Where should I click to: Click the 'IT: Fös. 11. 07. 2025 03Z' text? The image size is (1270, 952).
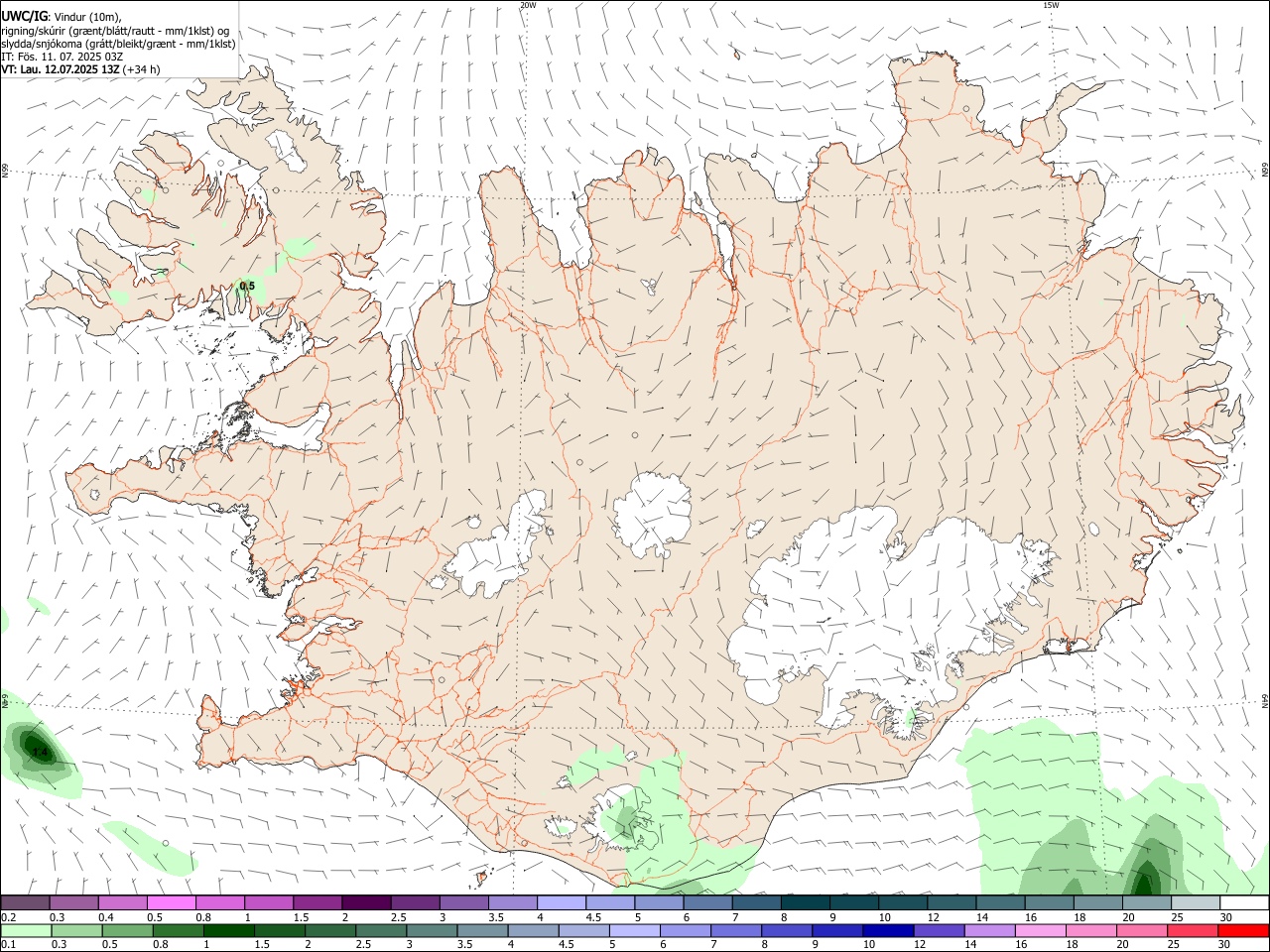pos(62,57)
